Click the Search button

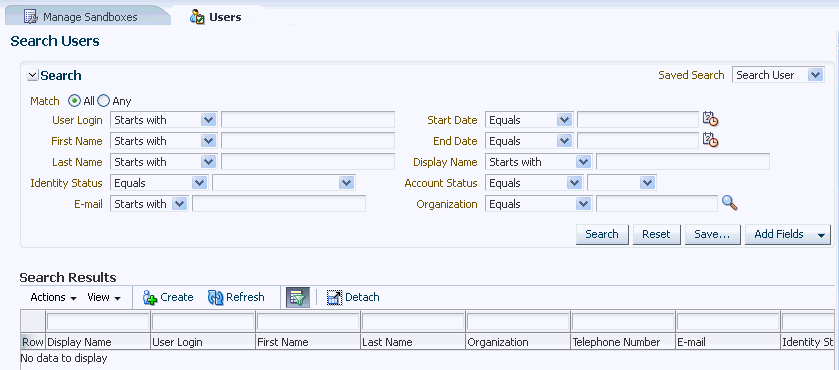(x=602, y=235)
